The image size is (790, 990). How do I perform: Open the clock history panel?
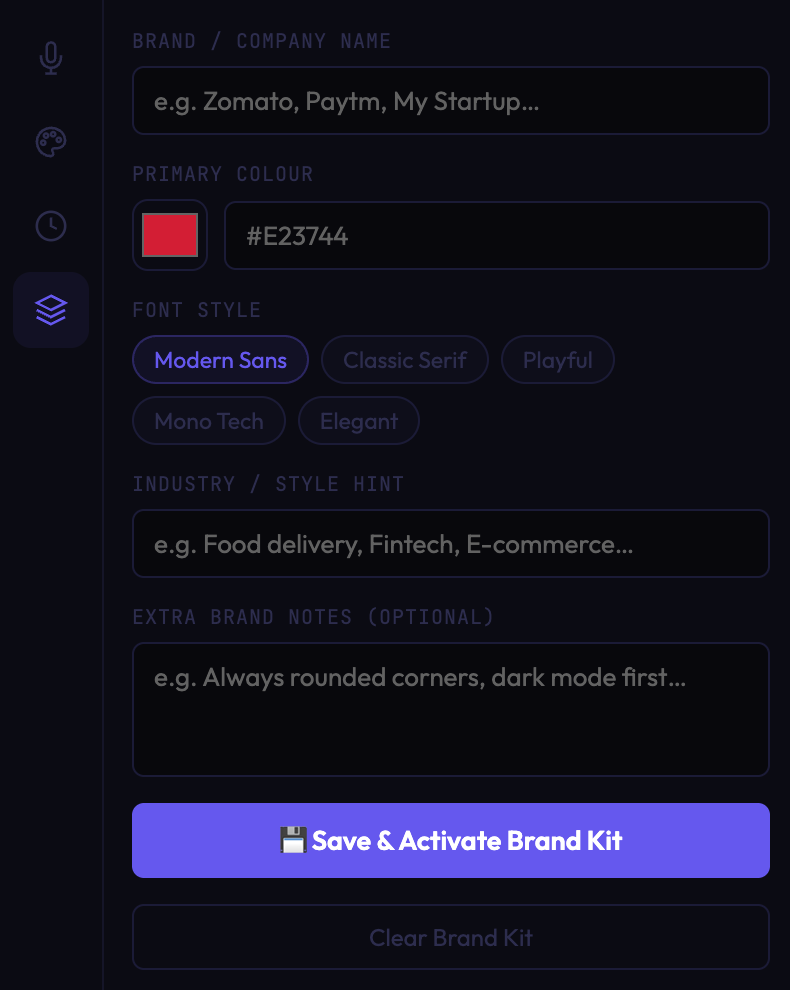[51, 226]
